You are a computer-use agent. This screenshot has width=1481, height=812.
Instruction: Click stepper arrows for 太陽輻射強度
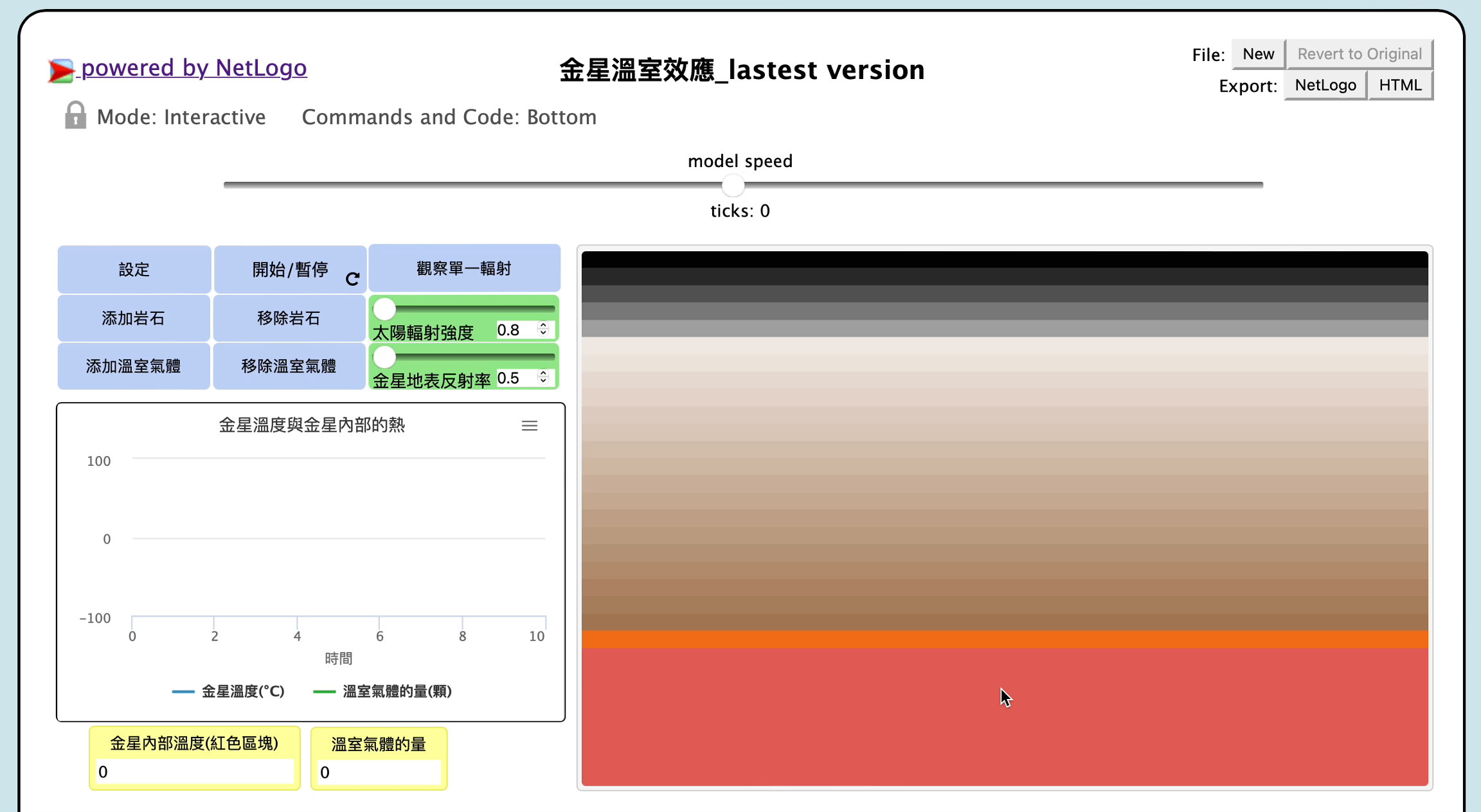pos(543,329)
